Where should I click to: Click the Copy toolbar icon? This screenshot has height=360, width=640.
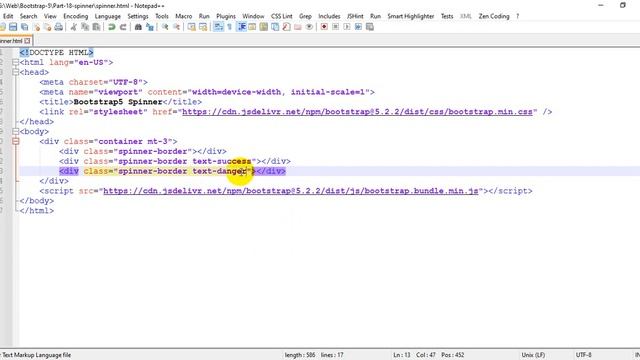[x=85, y=27]
